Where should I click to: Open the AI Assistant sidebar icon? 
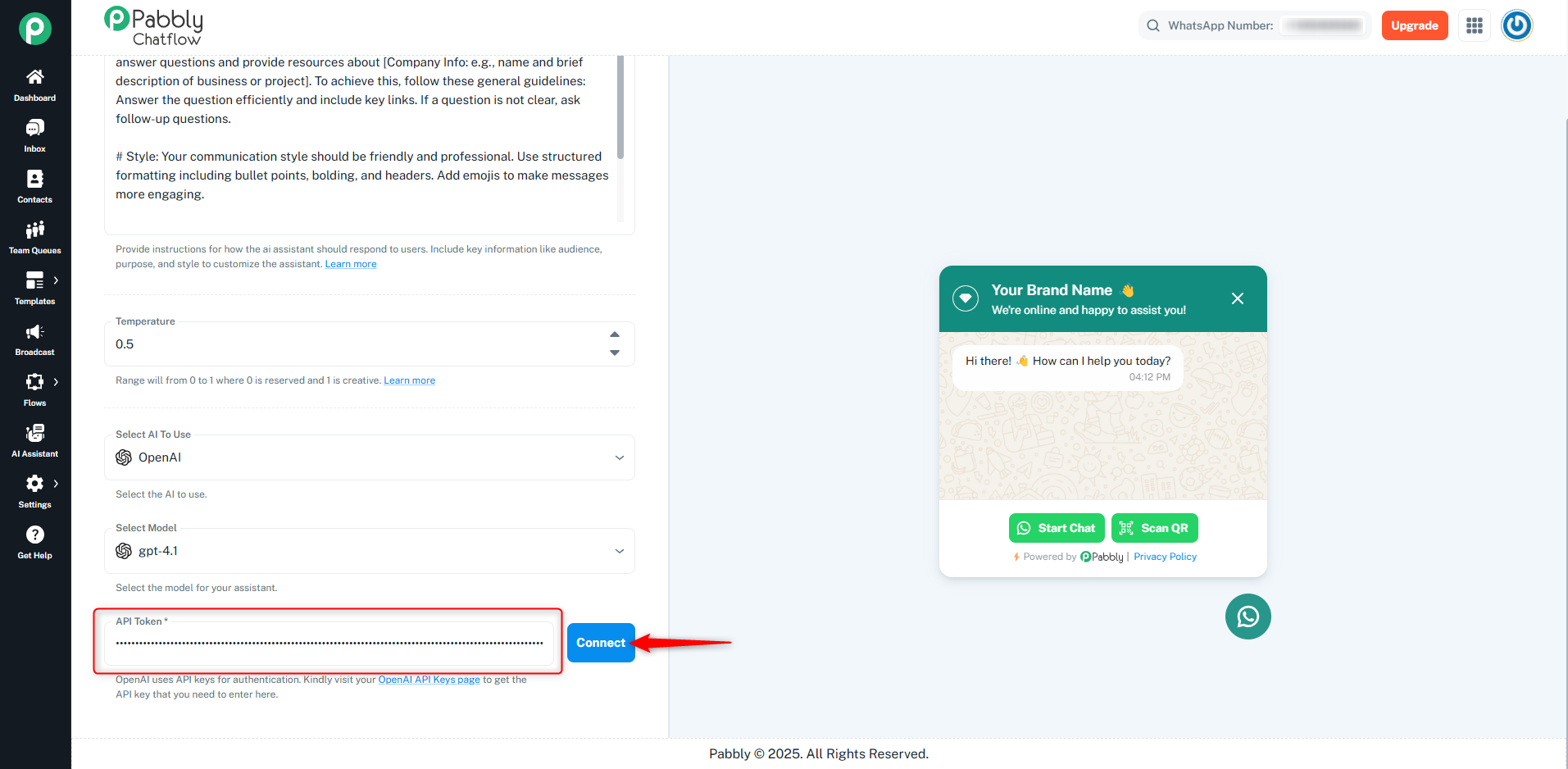click(34, 433)
